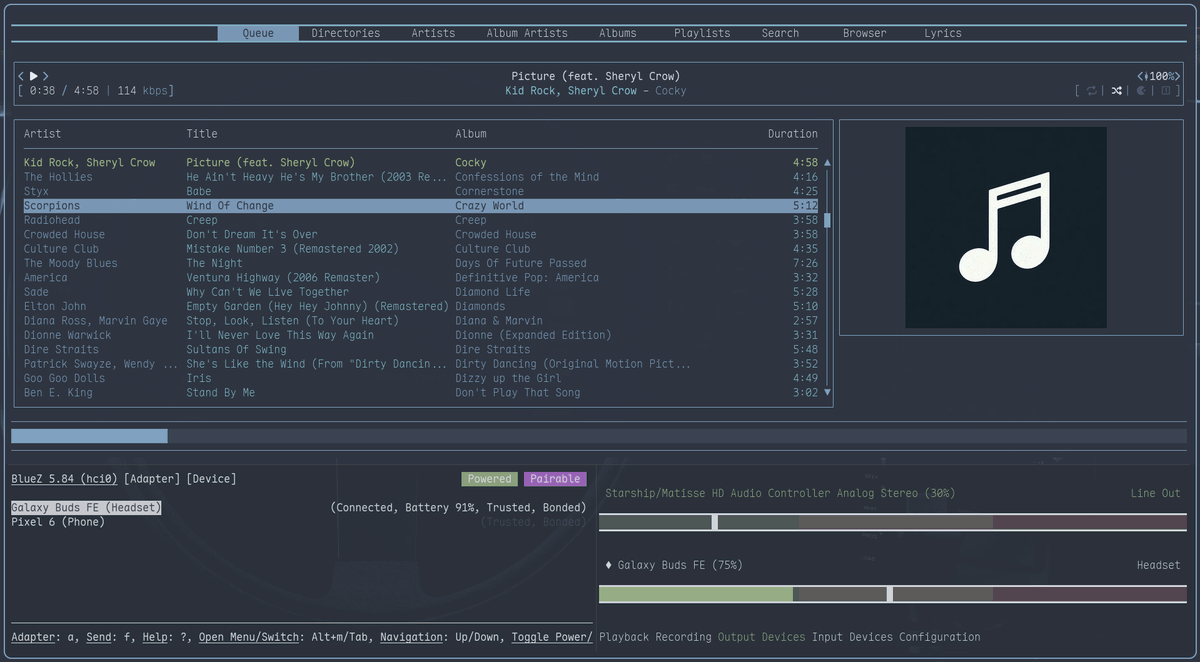Select Radiohead Creep track
Screen dimensions: 1200x662
(x=421, y=220)
